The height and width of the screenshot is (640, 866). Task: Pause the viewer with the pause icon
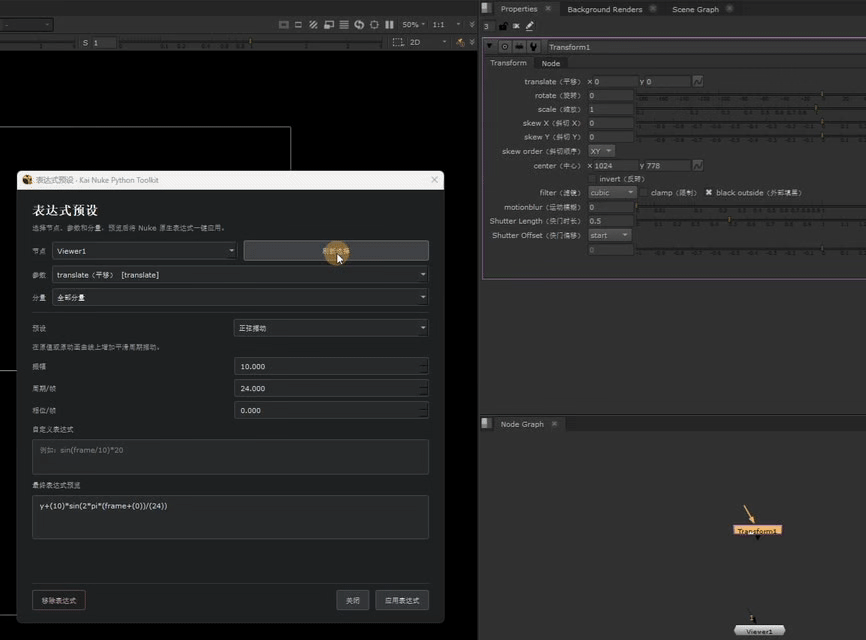(x=389, y=25)
